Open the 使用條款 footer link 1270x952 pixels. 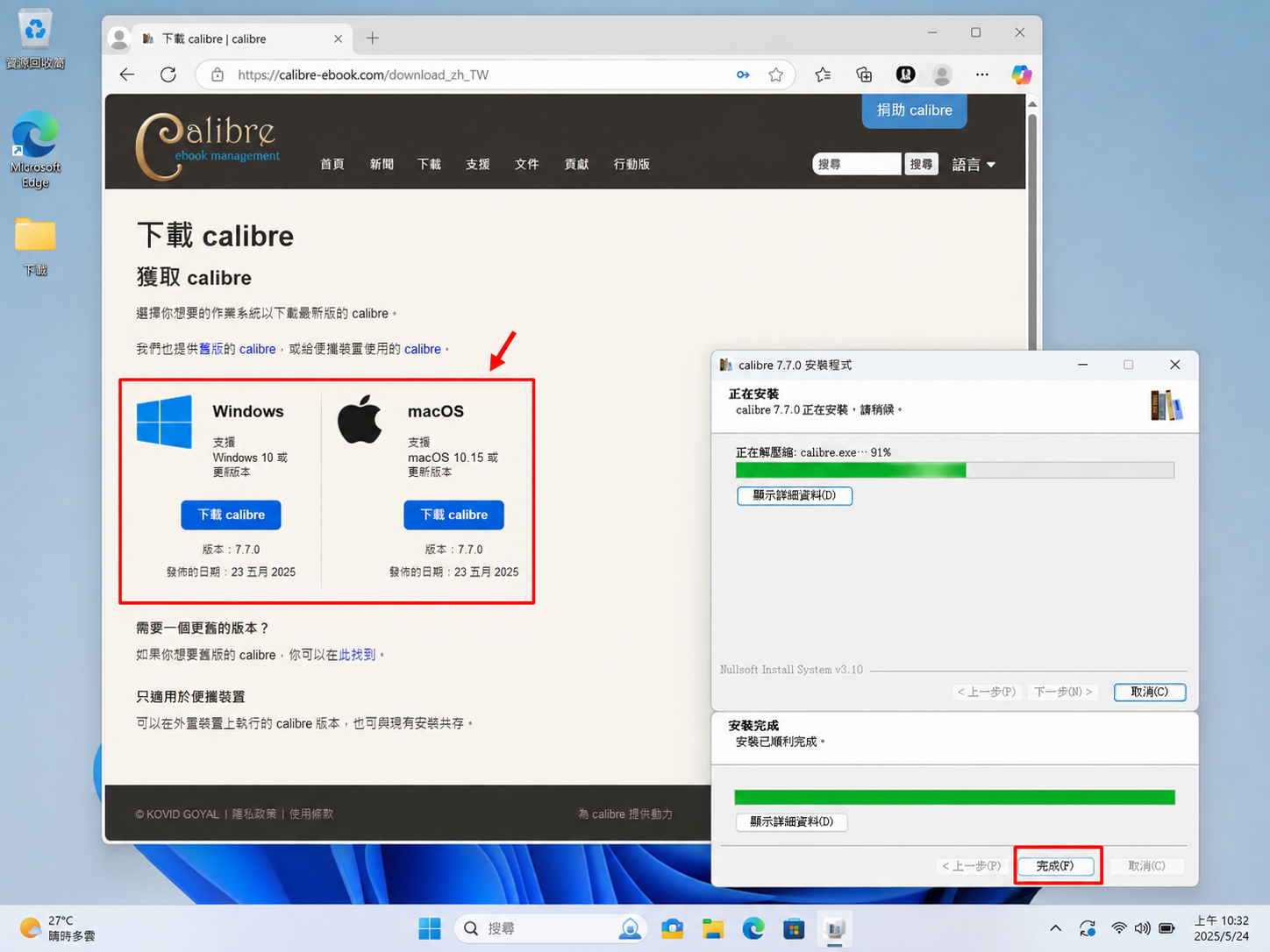point(311,814)
